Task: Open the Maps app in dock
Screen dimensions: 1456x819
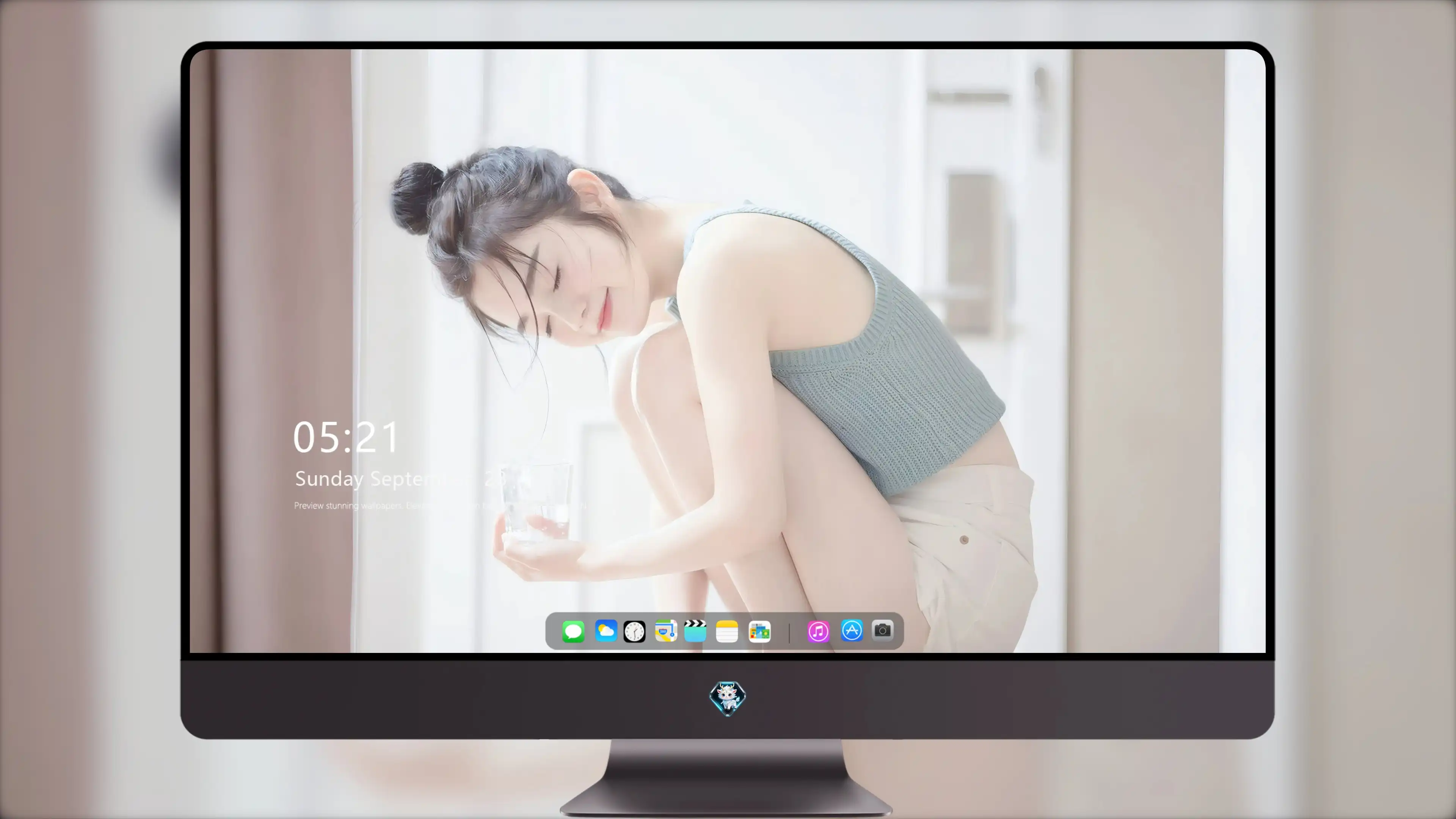Action: coord(666,631)
